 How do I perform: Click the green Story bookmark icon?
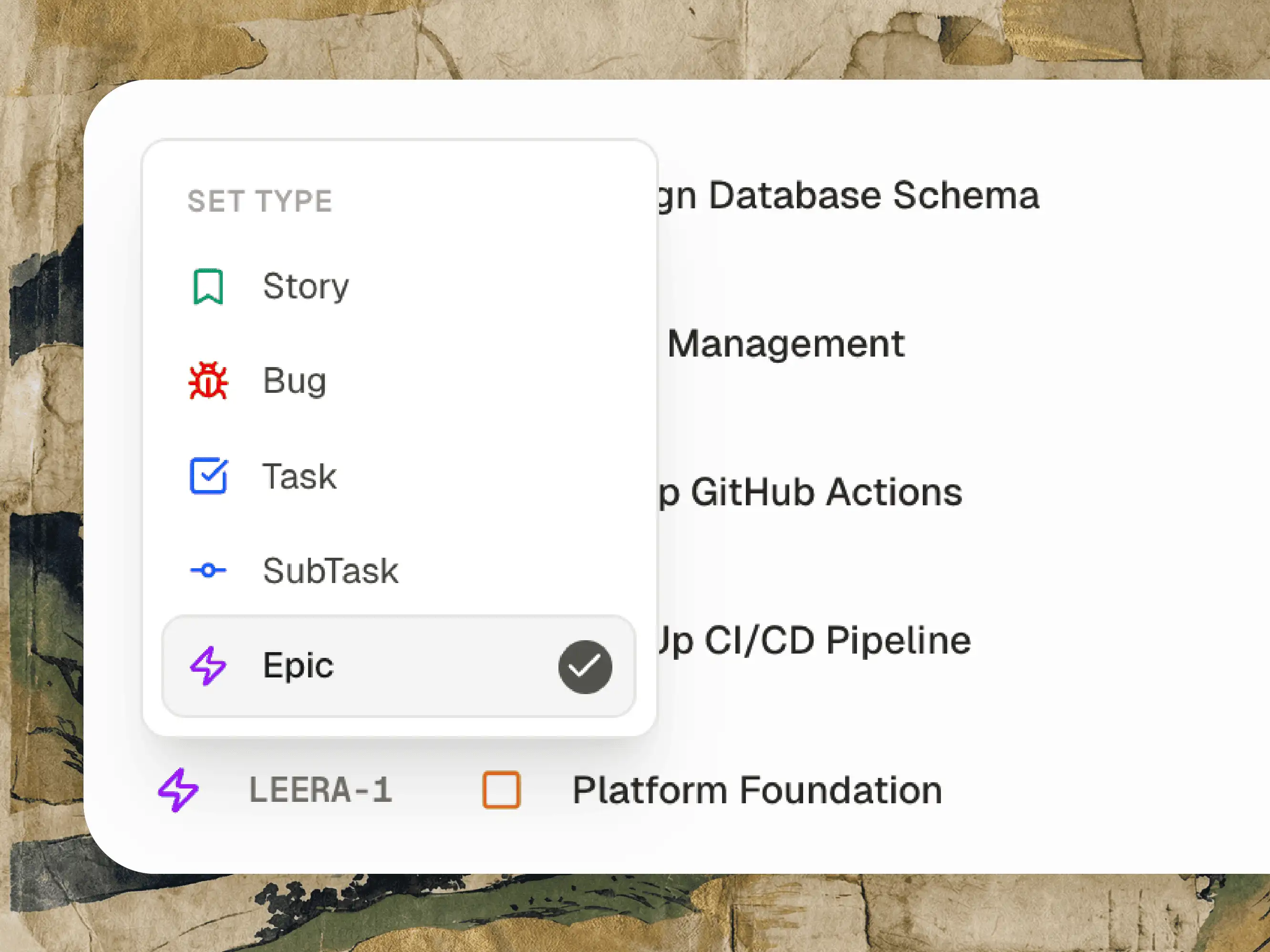click(208, 287)
